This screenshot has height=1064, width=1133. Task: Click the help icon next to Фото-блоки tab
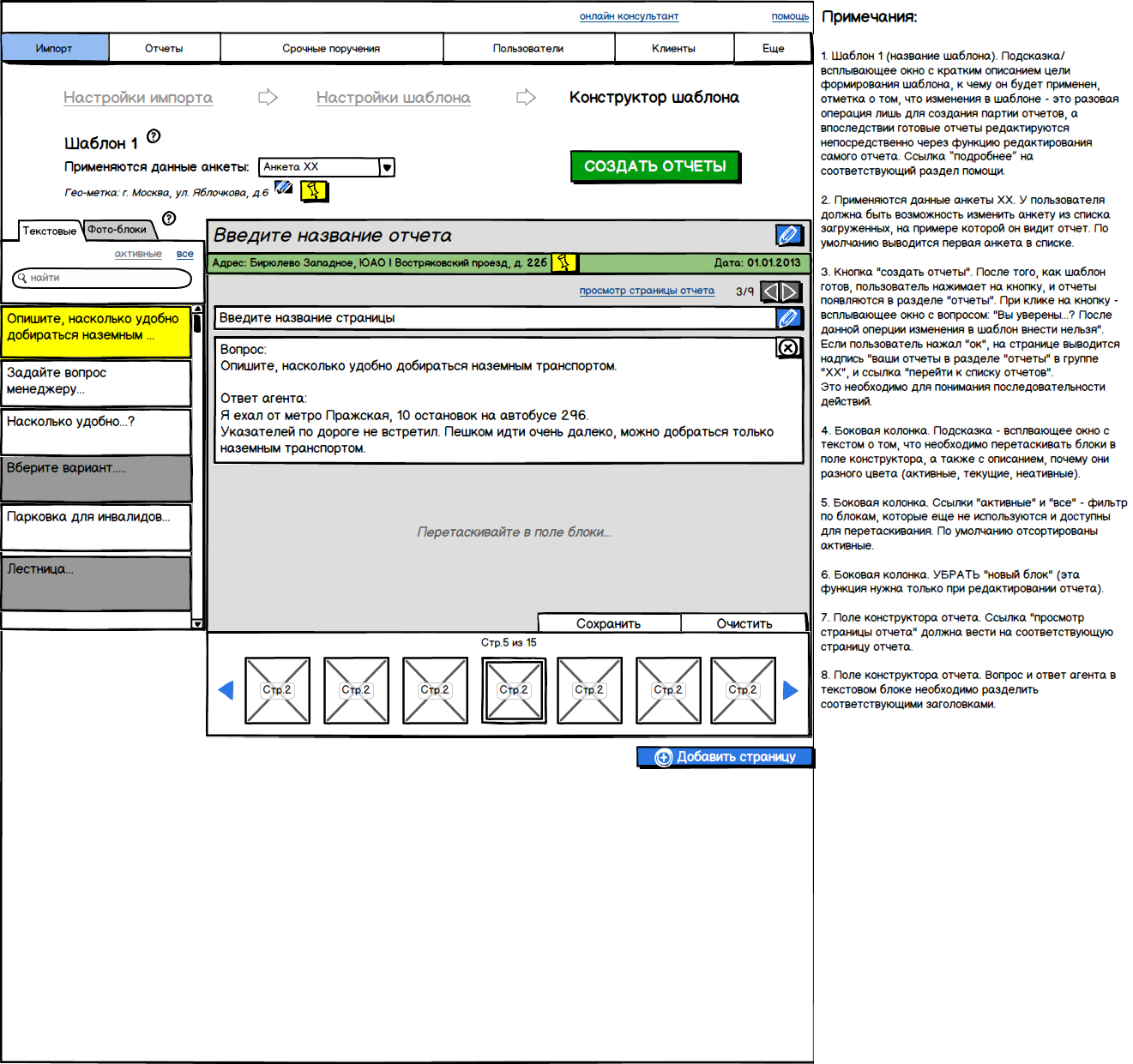pyautogui.click(x=169, y=219)
